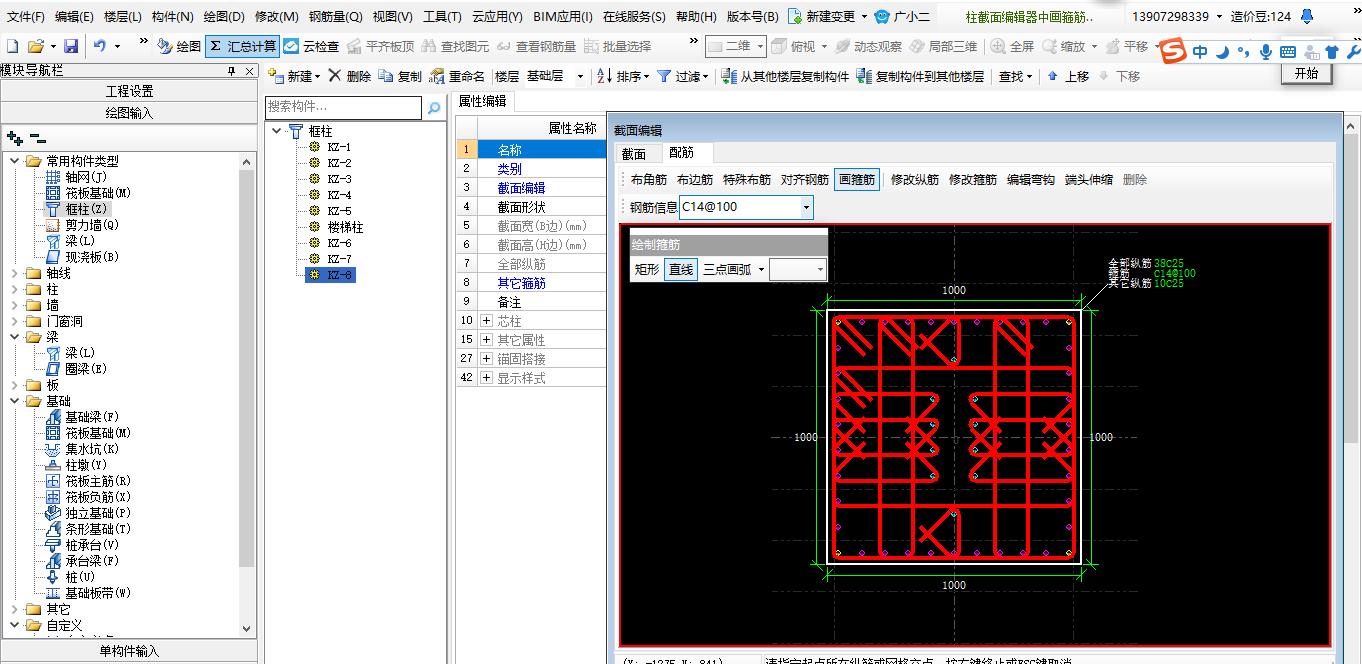1362x664 pixels.
Task: Select 矩形 stirrup drawing mode
Action: click(x=647, y=269)
